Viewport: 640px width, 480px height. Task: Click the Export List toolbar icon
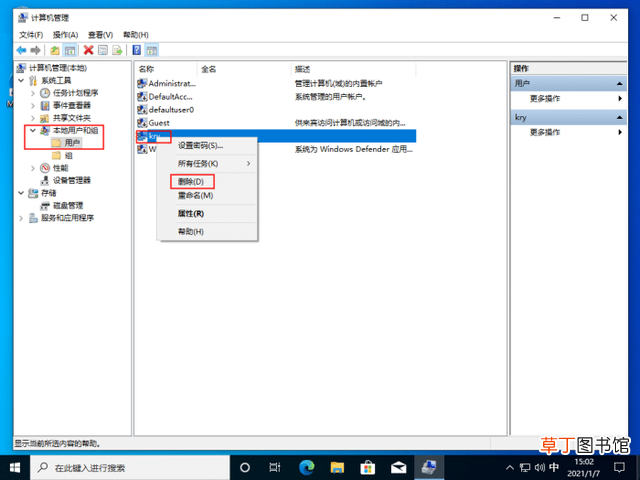[x=117, y=50]
